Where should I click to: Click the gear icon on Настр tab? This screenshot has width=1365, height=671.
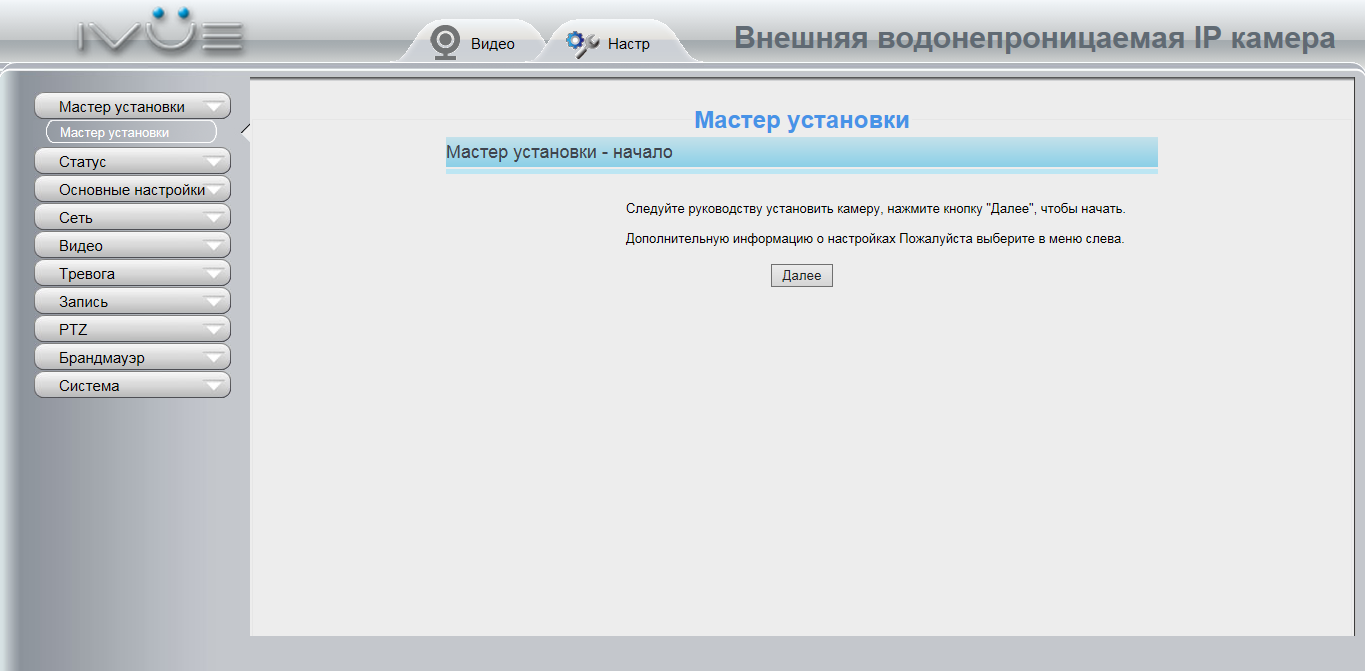click(582, 43)
